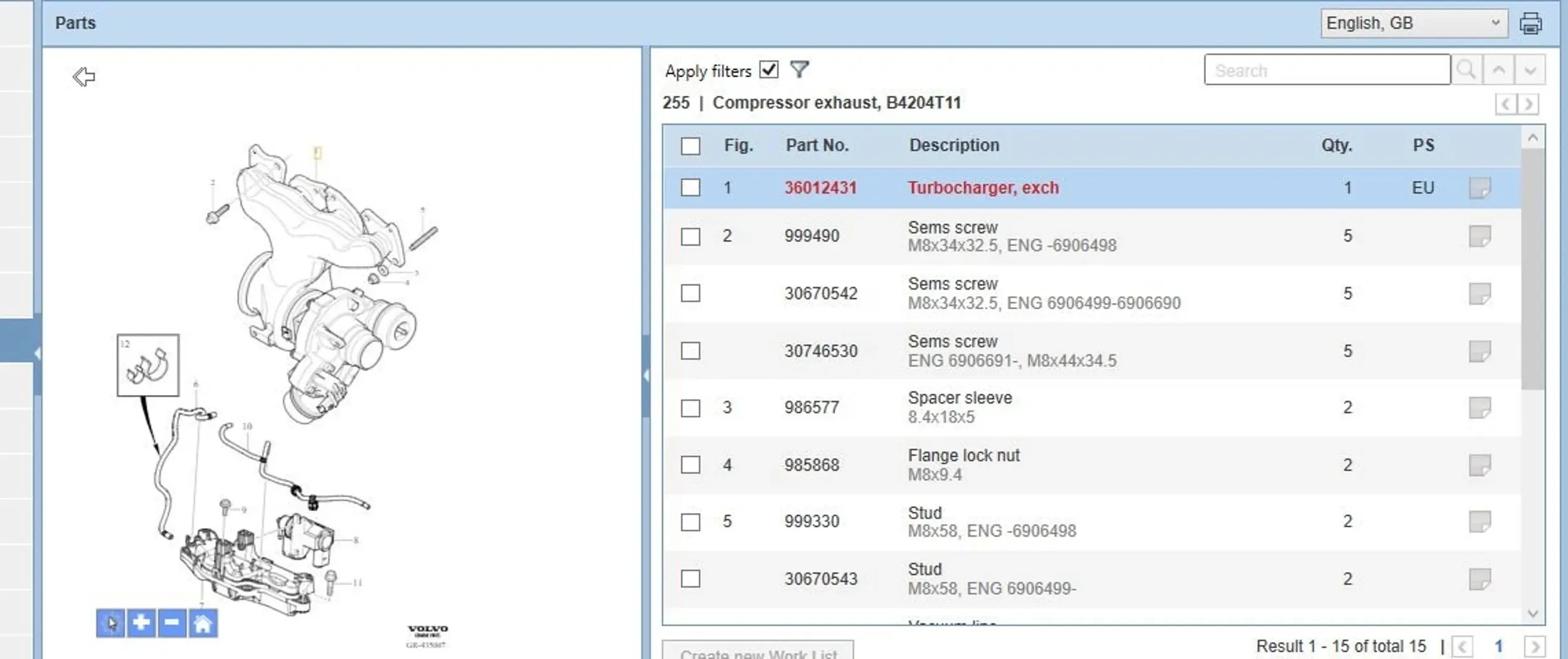This screenshot has width=1568, height=659.
Task: Click the back arrow above the diagram
Action: (83, 77)
